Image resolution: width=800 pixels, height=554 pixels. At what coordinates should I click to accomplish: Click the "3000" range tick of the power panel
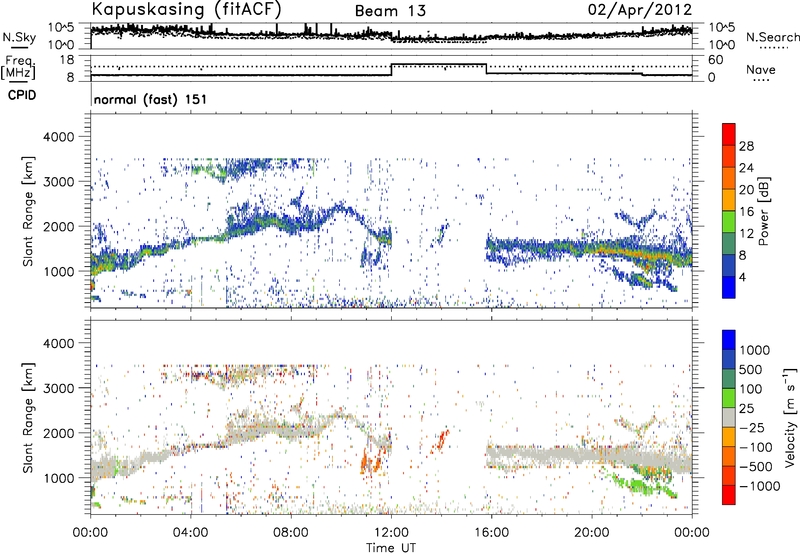tap(61, 182)
